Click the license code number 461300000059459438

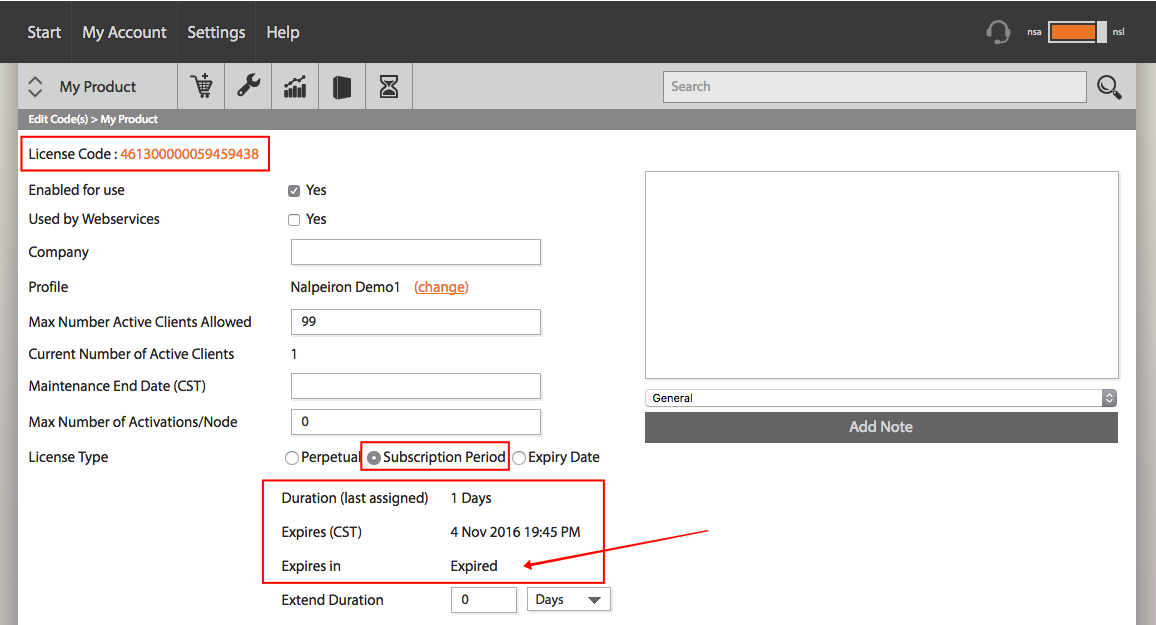click(189, 154)
